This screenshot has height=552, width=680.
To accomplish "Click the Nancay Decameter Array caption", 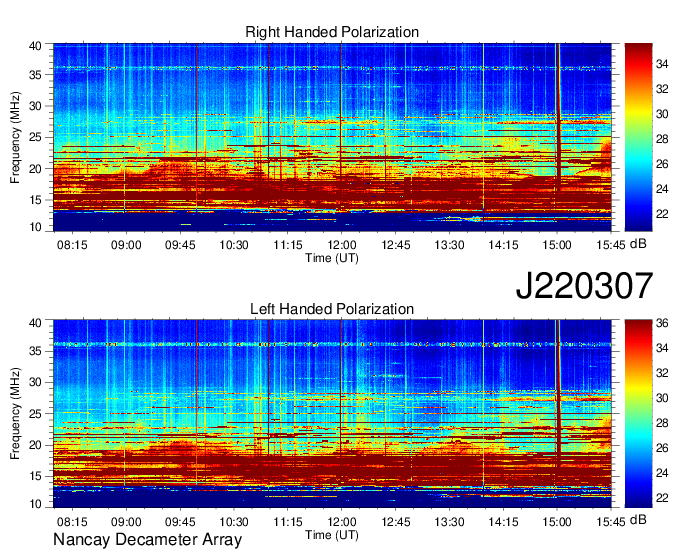I will point(147,539).
